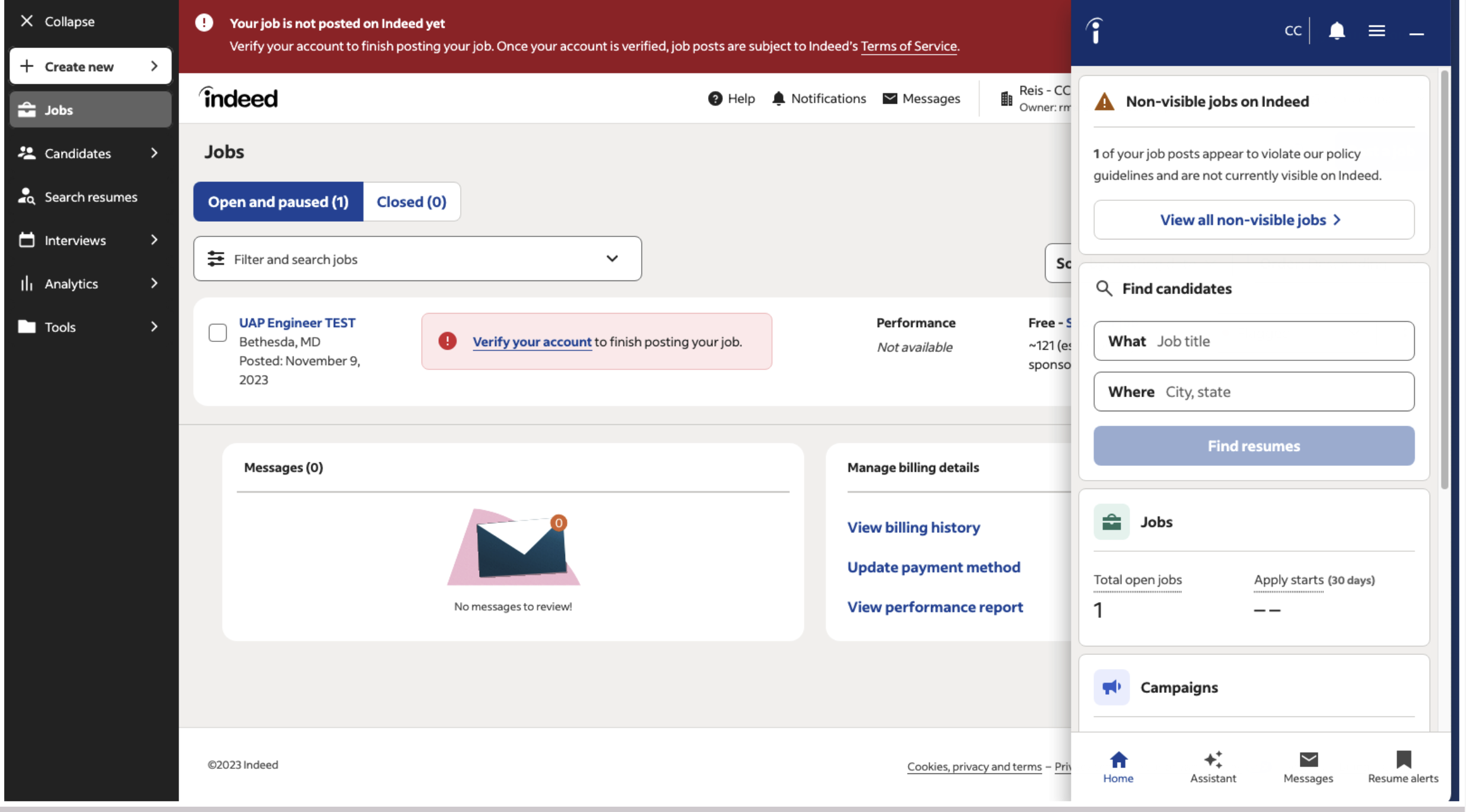Expand the Tools submenu chevron
Screen dimensions: 1473x812
[154, 327]
